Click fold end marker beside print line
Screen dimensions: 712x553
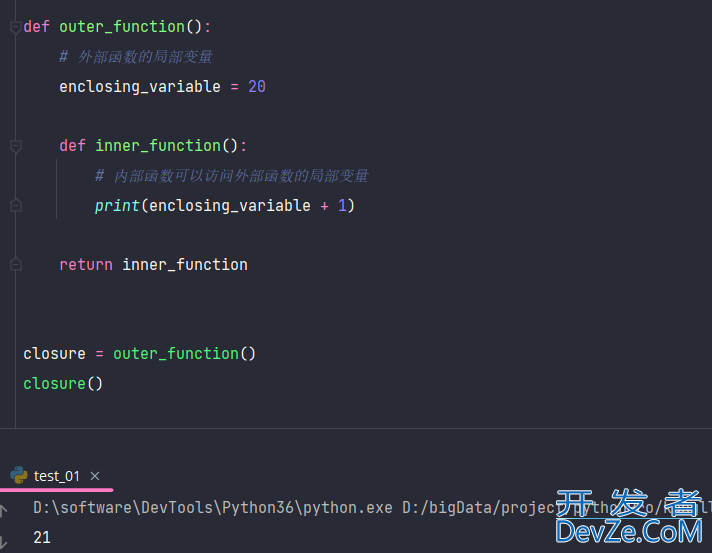click(x=15, y=206)
